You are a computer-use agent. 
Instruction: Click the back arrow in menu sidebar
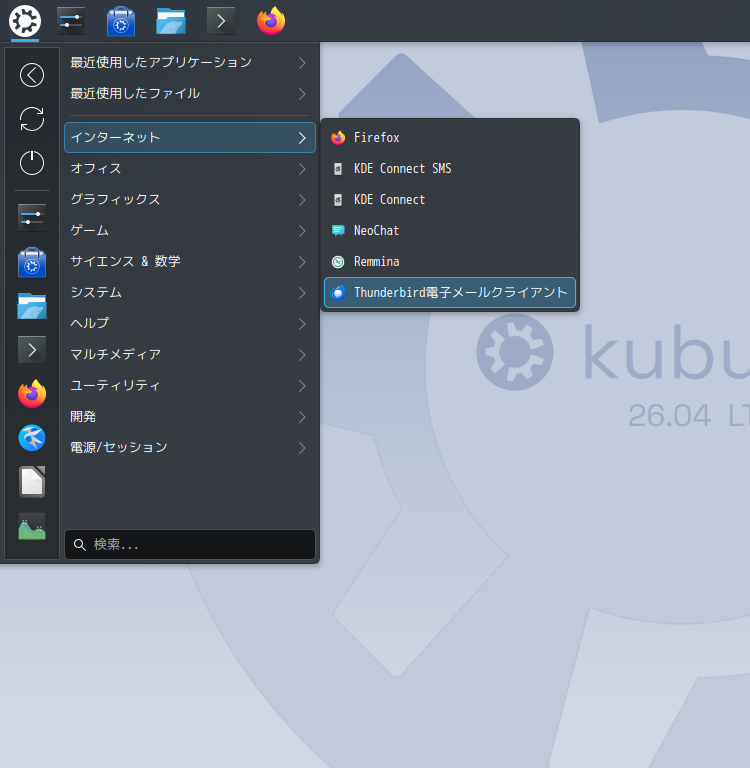tap(32, 75)
